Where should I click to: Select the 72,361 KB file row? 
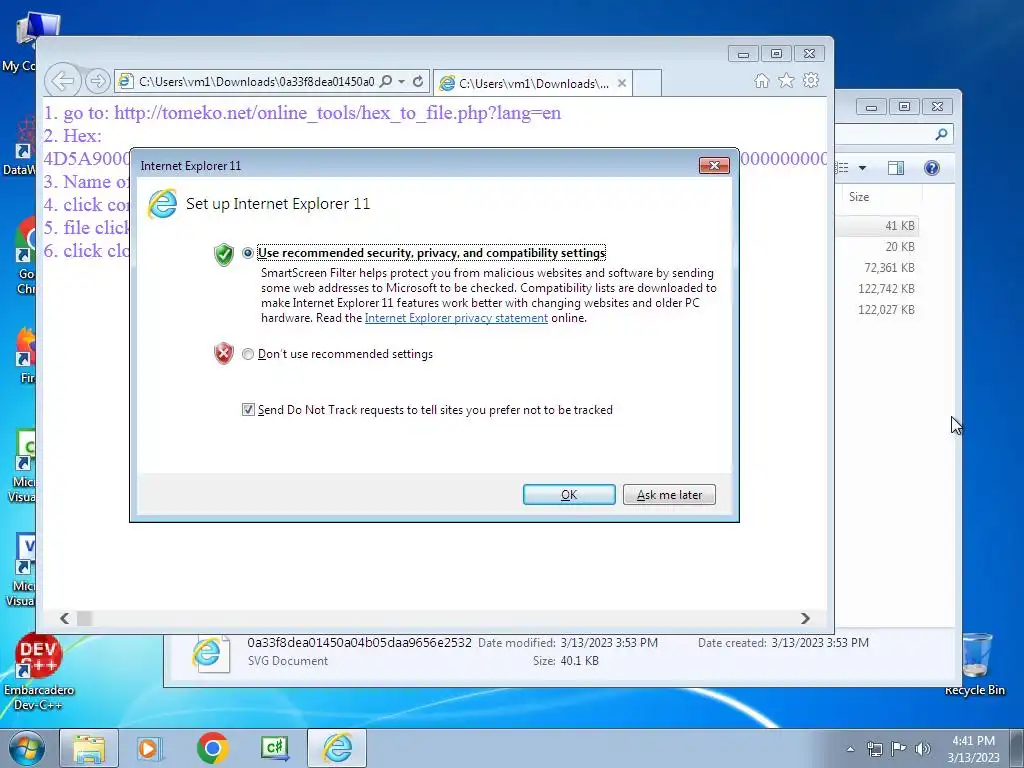coord(878,268)
